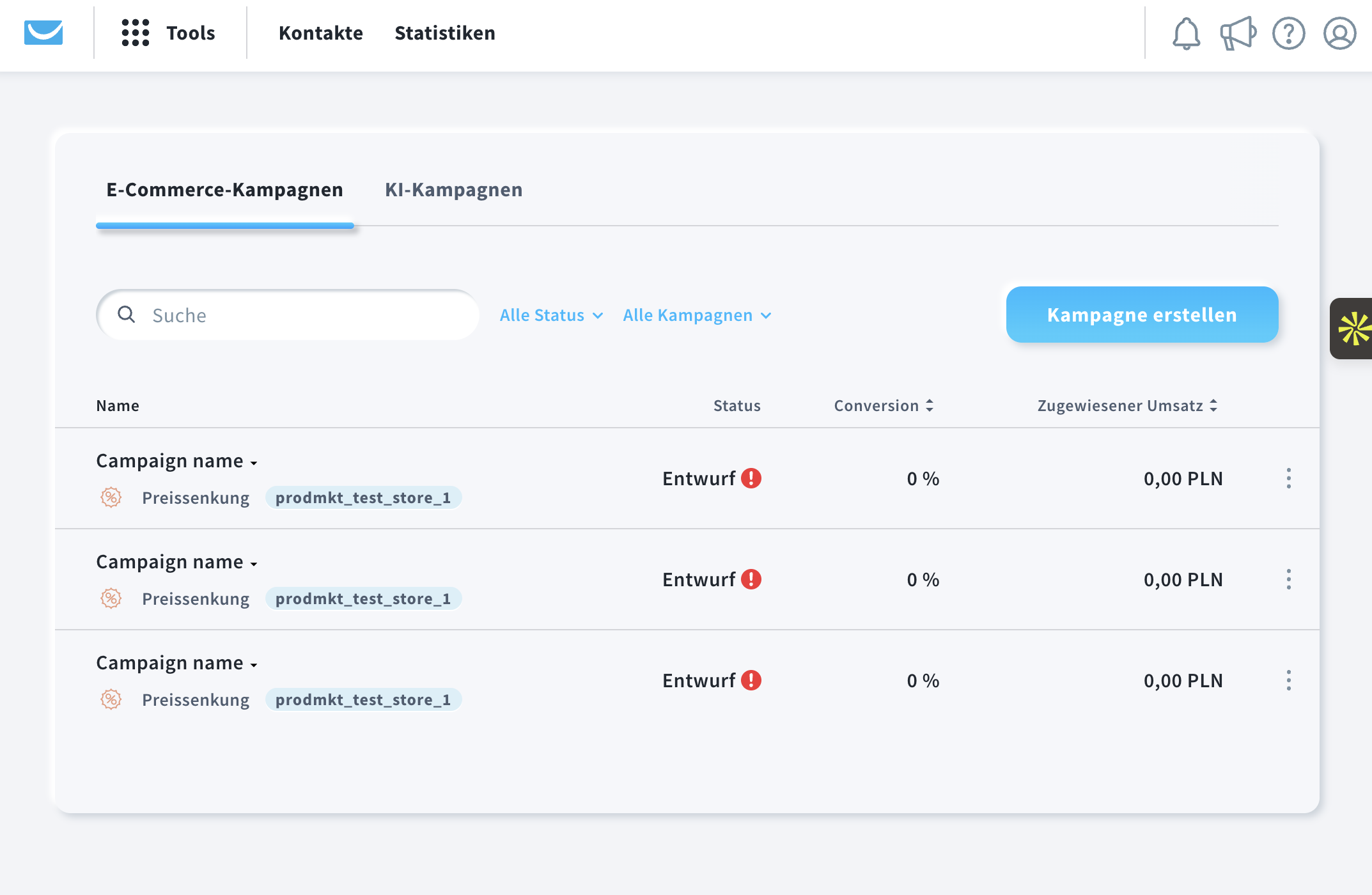The image size is (1372, 895).
Task: Expand the second Campaign name dropdown arrow
Action: click(254, 564)
